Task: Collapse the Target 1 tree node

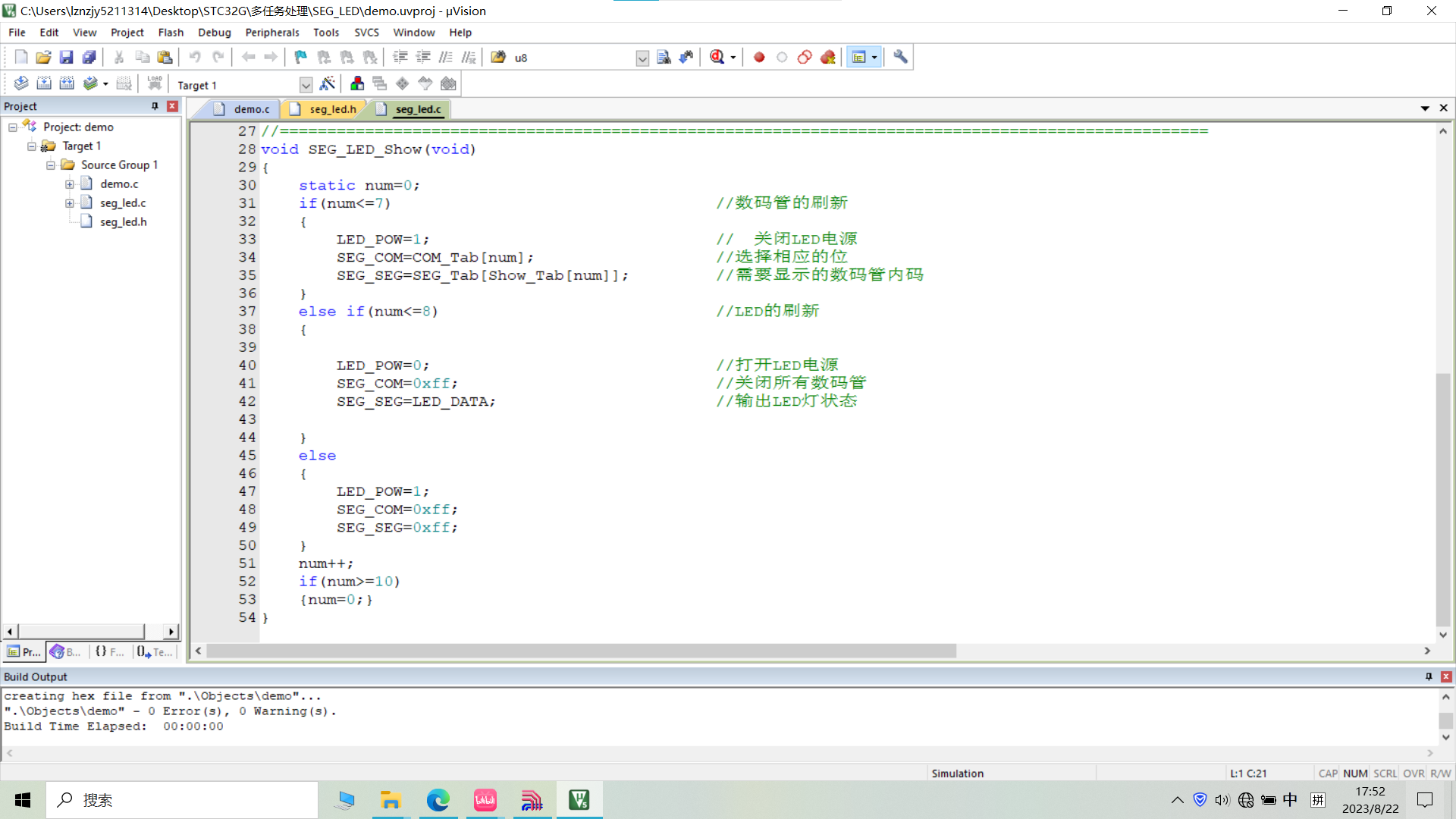Action: 32,146
